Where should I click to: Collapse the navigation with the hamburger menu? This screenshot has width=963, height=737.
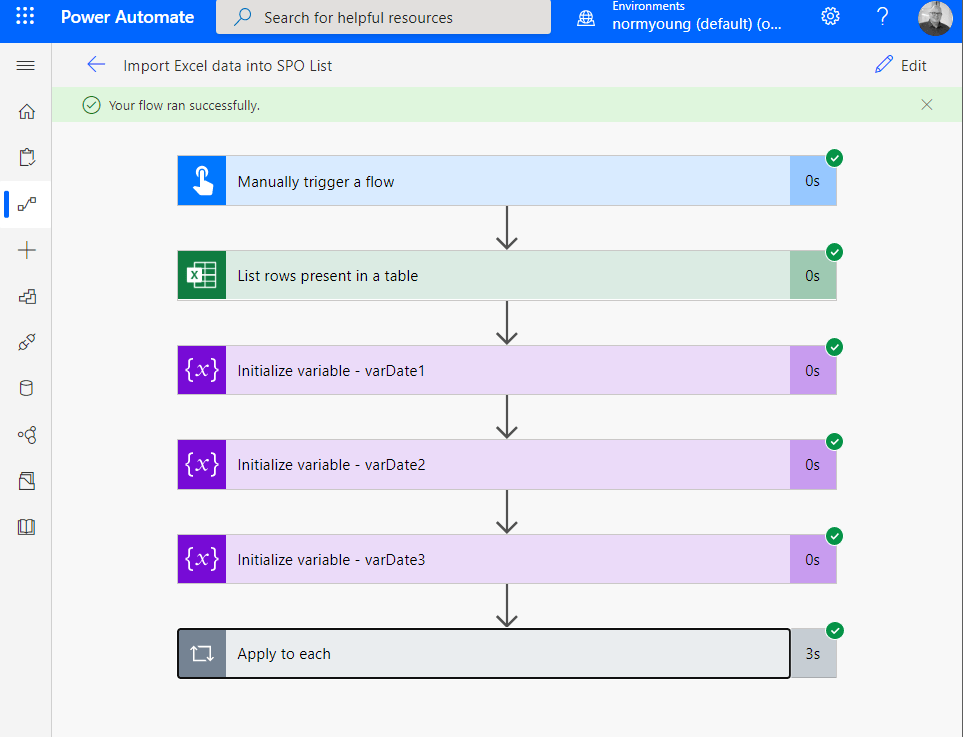click(x=25, y=66)
